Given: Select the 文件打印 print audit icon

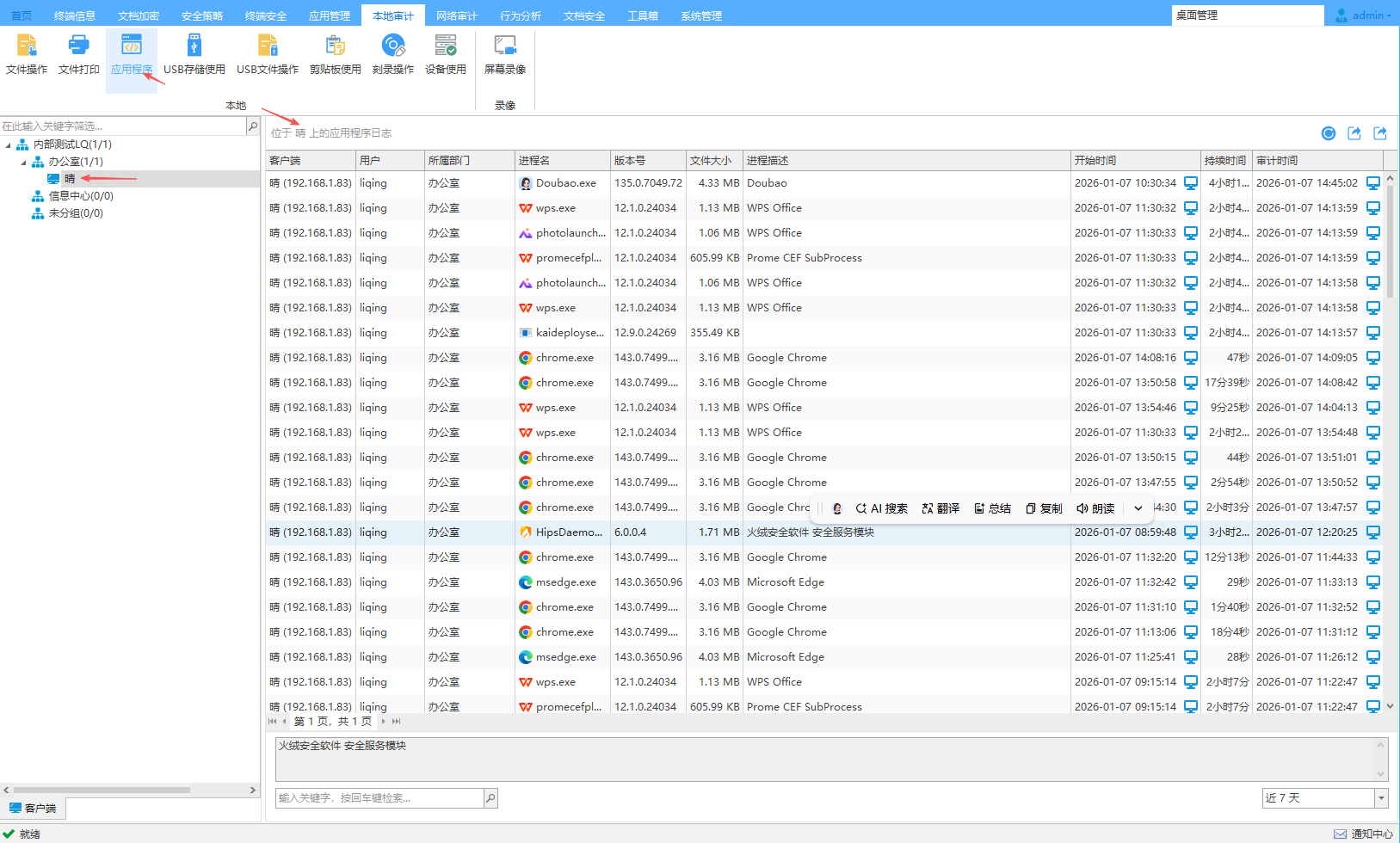Looking at the screenshot, I should [x=78, y=54].
